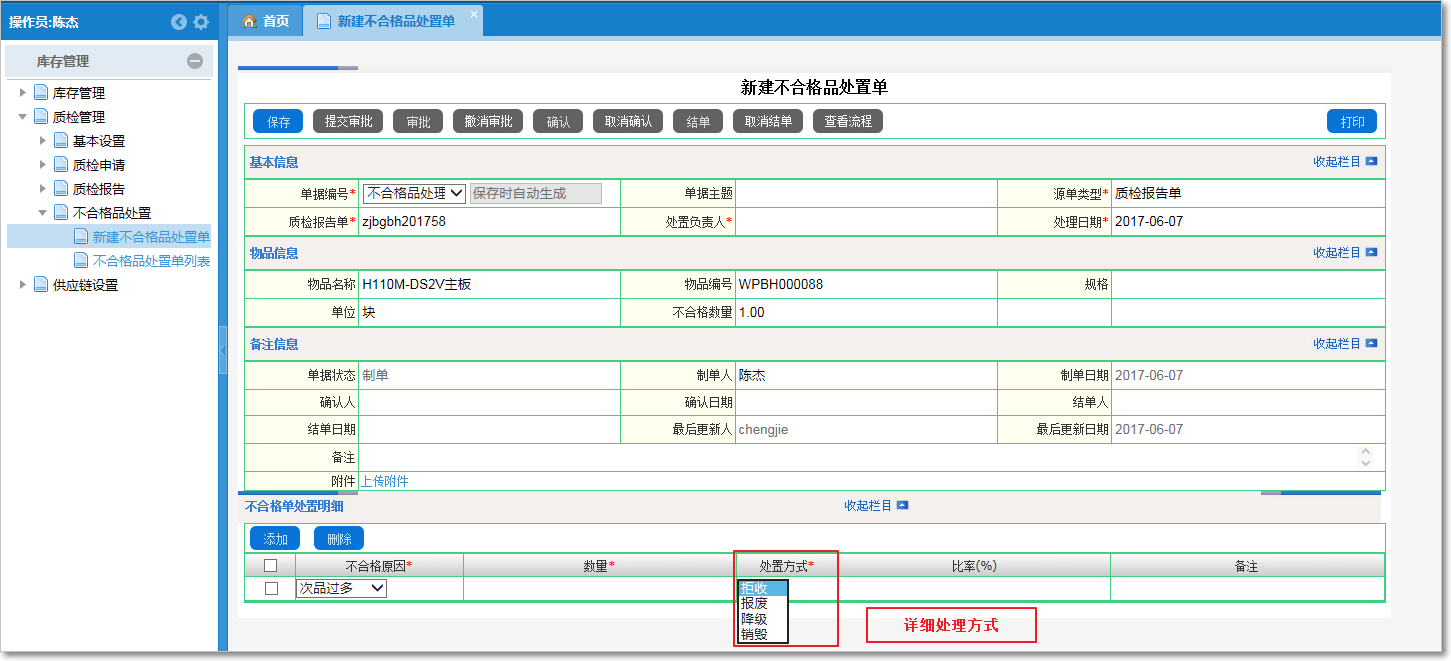The width and height of the screenshot is (1451, 661).
Task: Expand the 供应链设置 tree node
Action: click(x=23, y=285)
